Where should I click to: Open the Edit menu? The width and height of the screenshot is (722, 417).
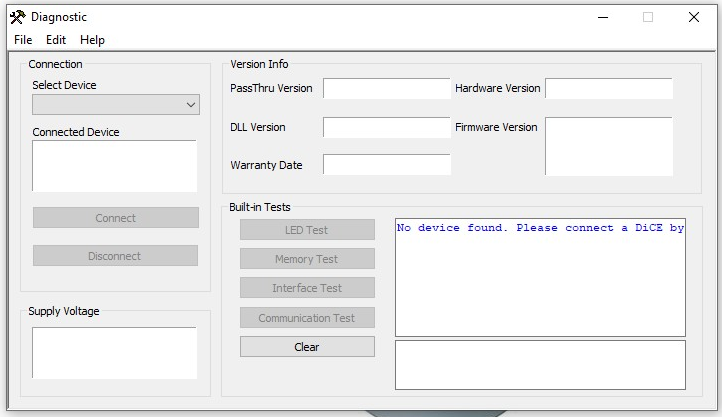point(56,40)
